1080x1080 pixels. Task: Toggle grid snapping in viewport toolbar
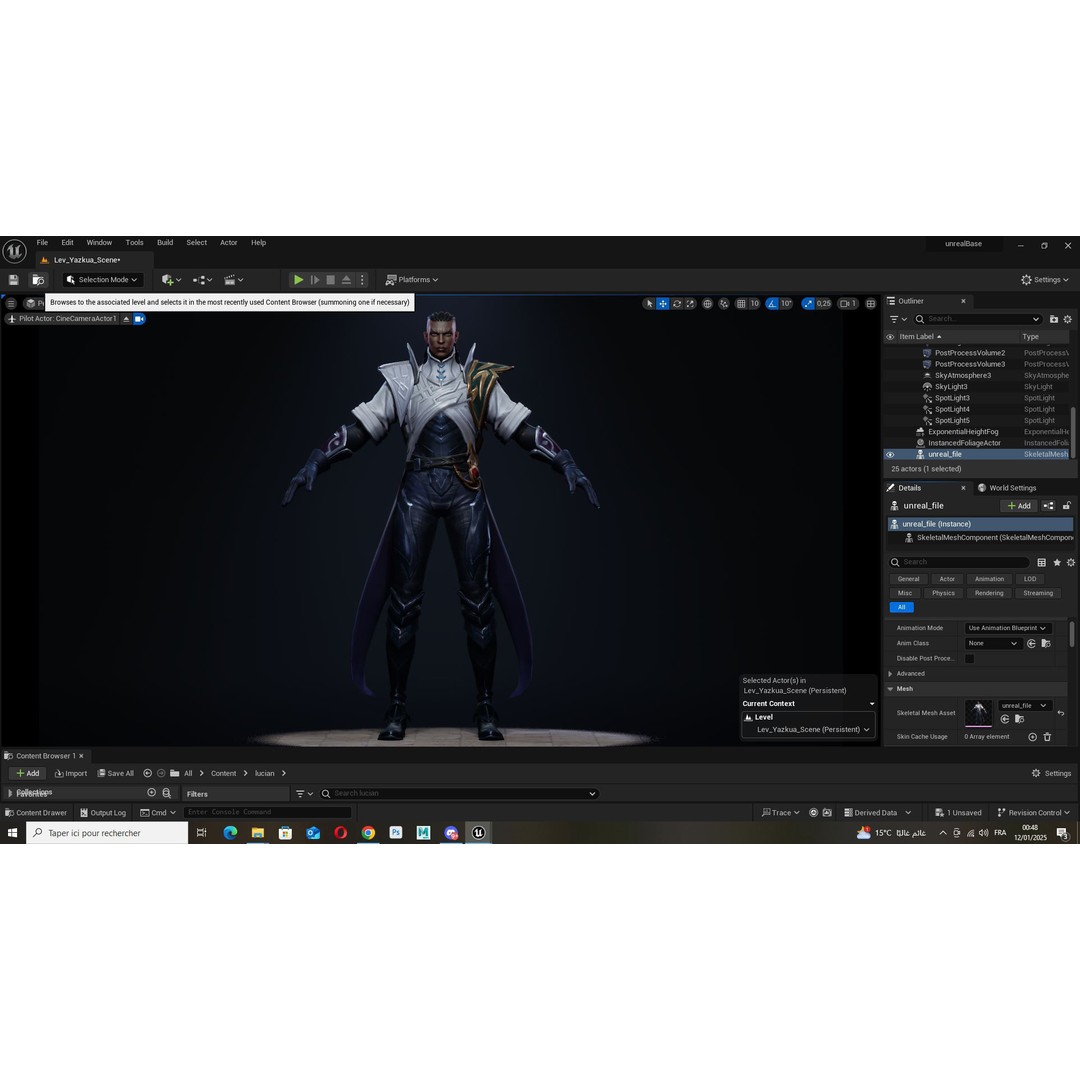pos(741,303)
